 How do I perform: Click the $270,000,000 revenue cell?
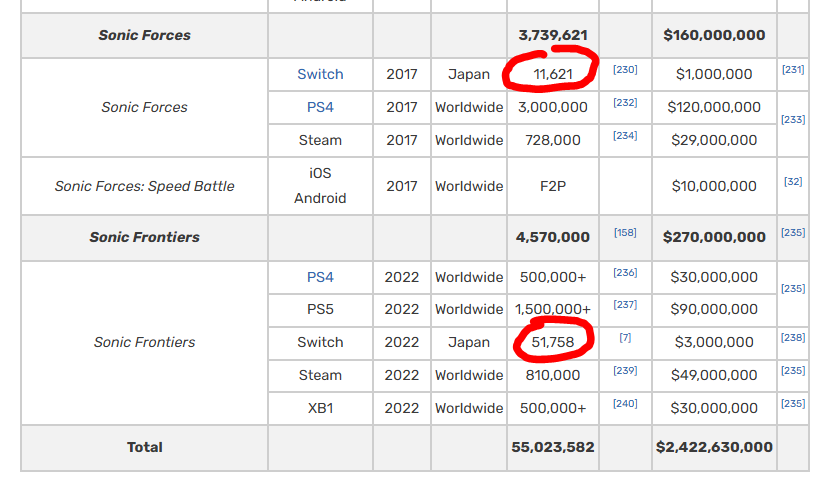[x=714, y=237]
